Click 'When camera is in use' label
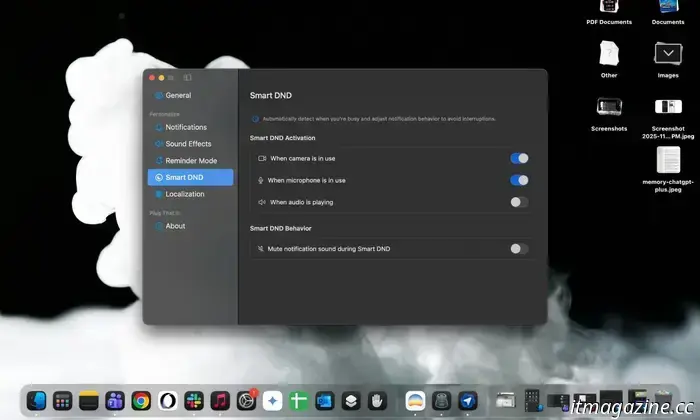Viewport: 700px width, 420px height. click(303, 158)
